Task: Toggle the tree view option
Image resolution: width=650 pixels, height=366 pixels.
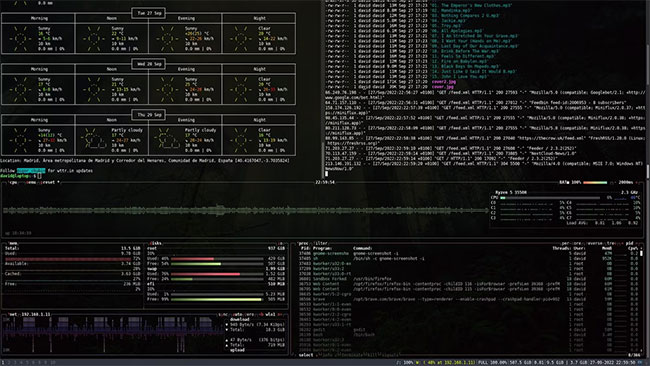Action: tap(611, 243)
